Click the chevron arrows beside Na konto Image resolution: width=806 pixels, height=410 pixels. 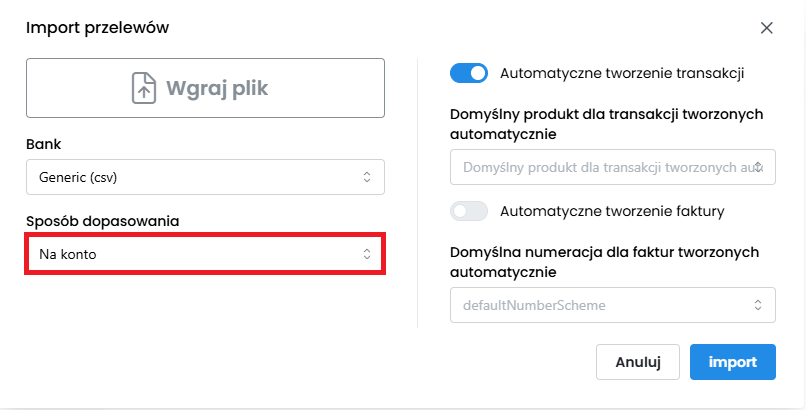pos(367,254)
